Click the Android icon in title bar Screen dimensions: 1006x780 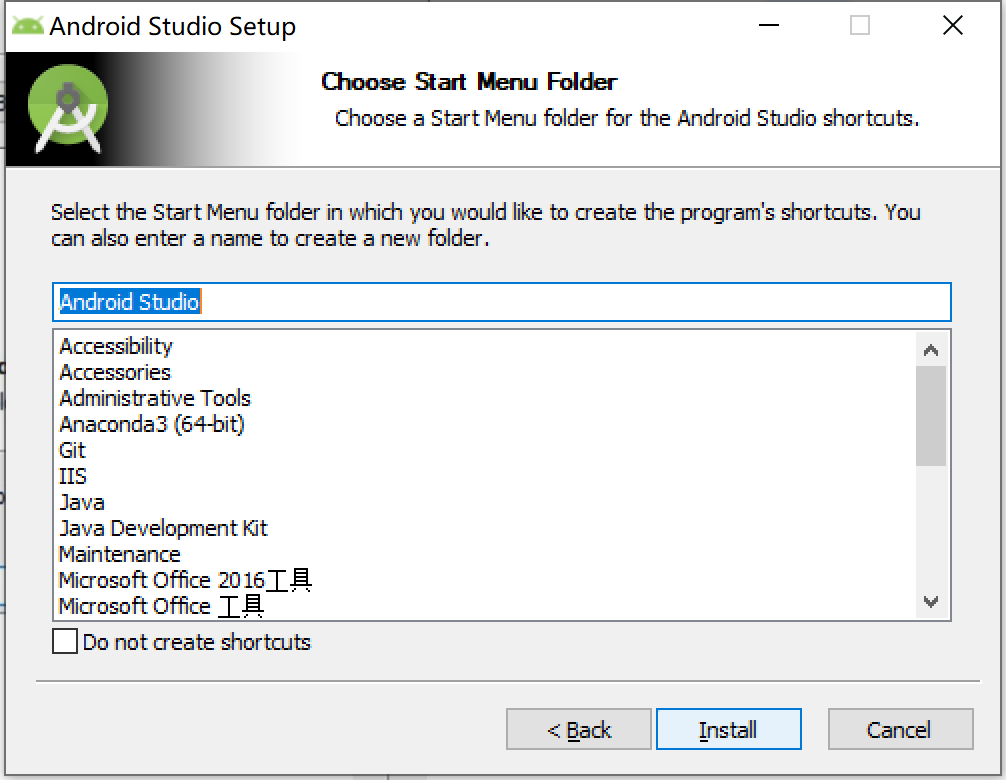pos(28,26)
